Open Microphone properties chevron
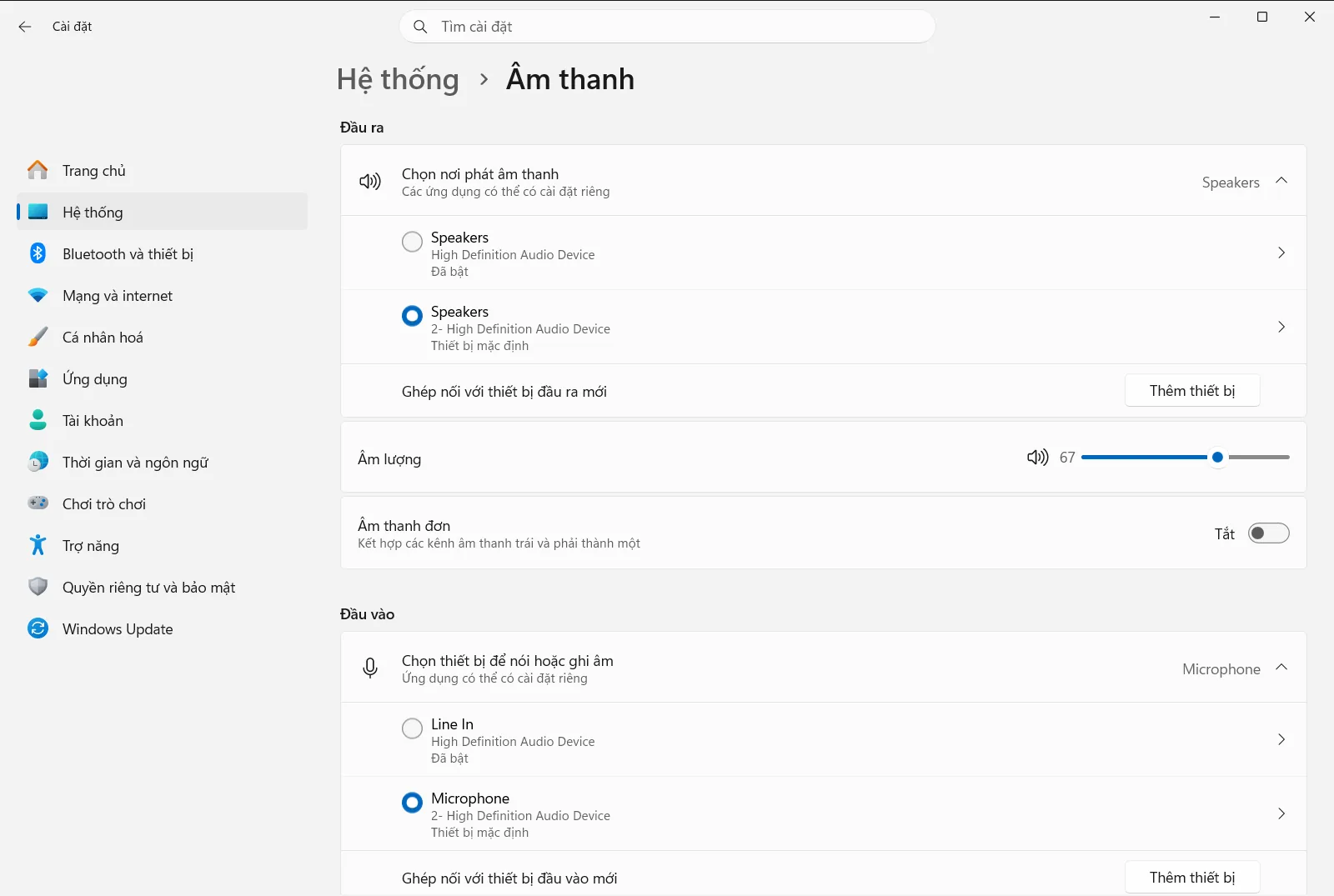Screen dimensions: 1334x896 [1281, 813]
